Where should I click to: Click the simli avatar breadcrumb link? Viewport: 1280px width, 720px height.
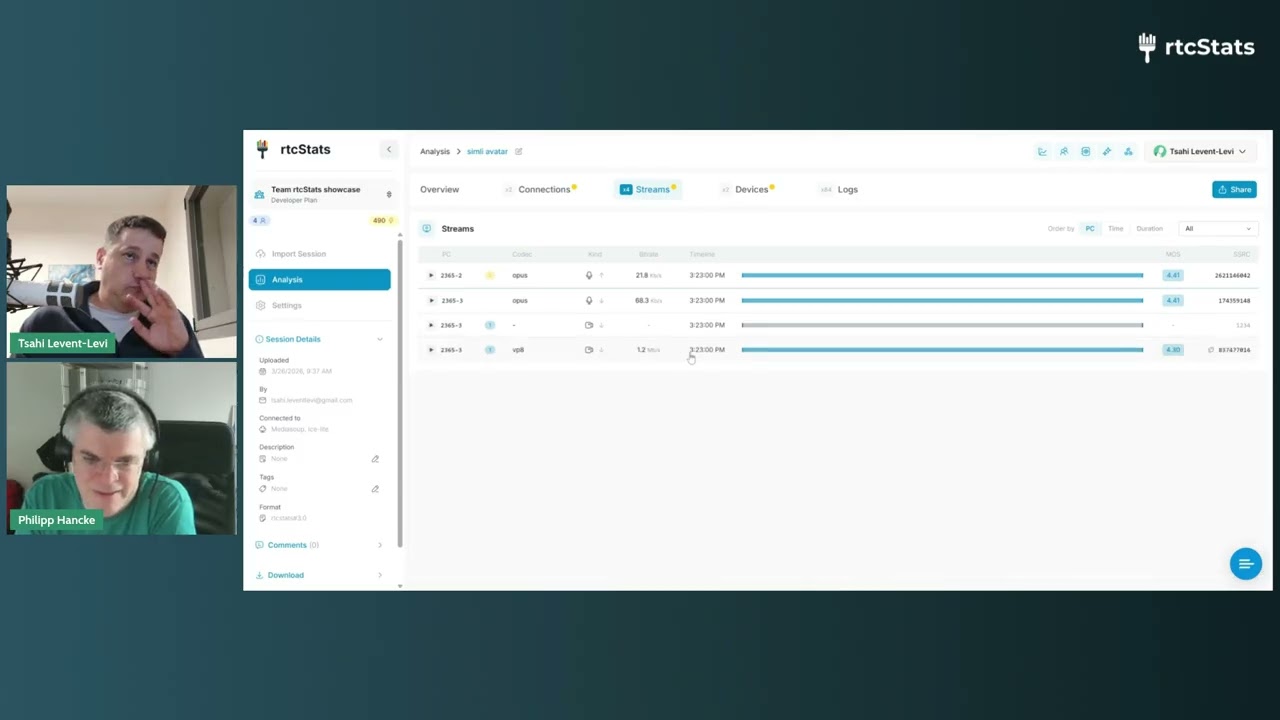[487, 152]
